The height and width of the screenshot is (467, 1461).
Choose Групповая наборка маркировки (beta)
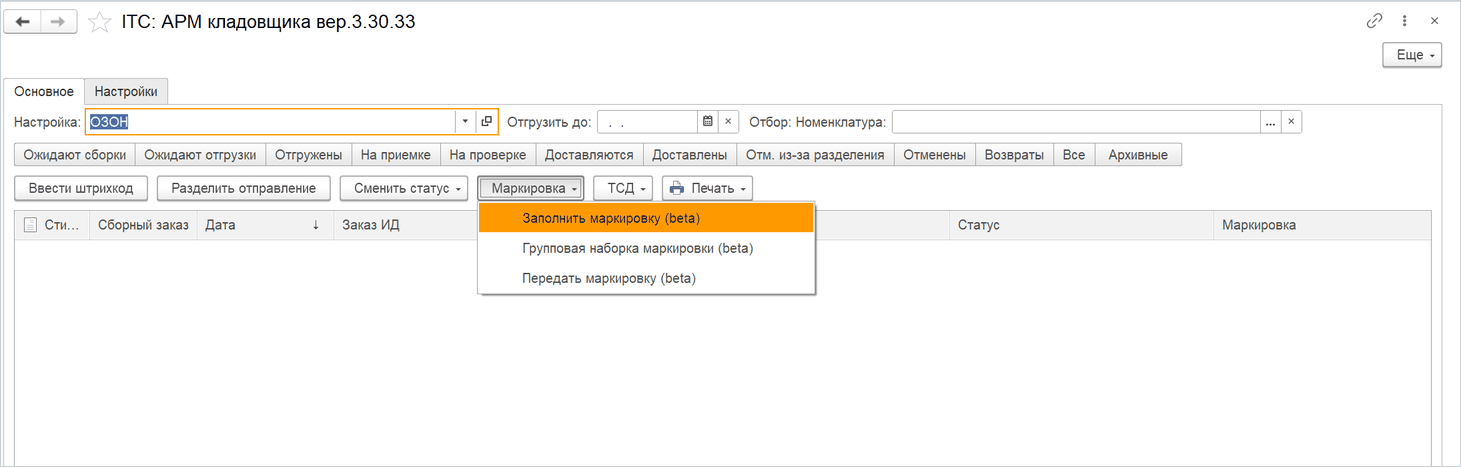tap(646, 248)
